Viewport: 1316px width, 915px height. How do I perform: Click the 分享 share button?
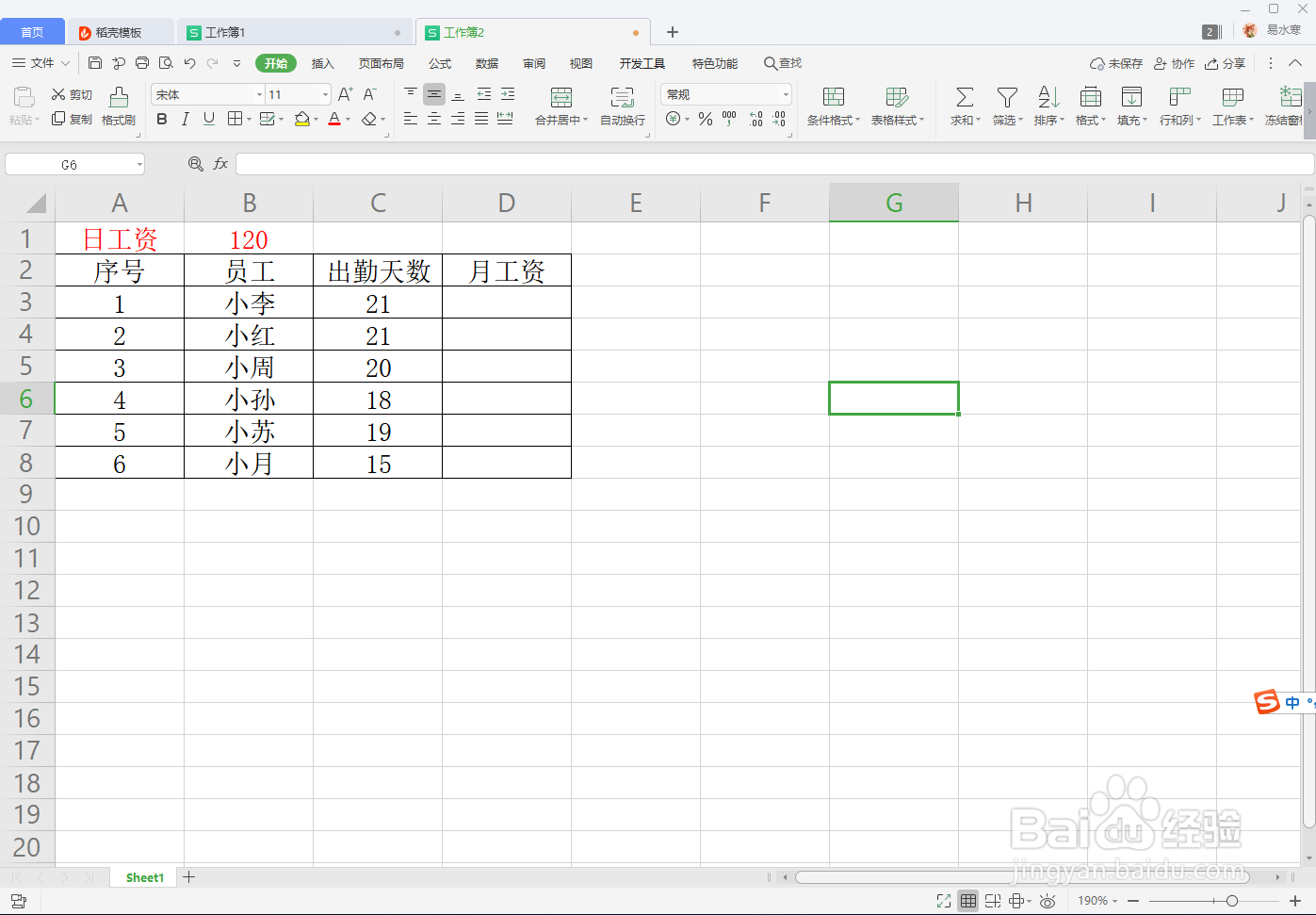(1226, 63)
